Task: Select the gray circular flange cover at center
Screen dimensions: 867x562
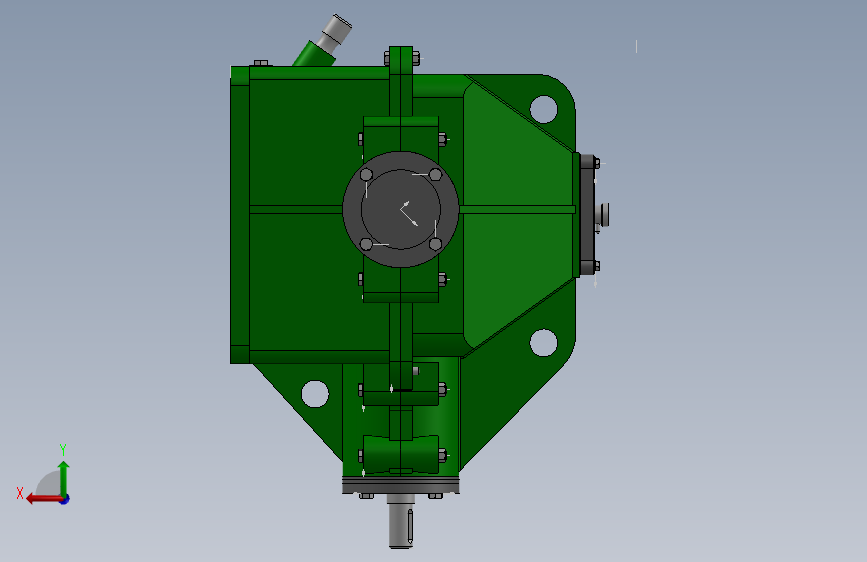Action: pos(401,209)
